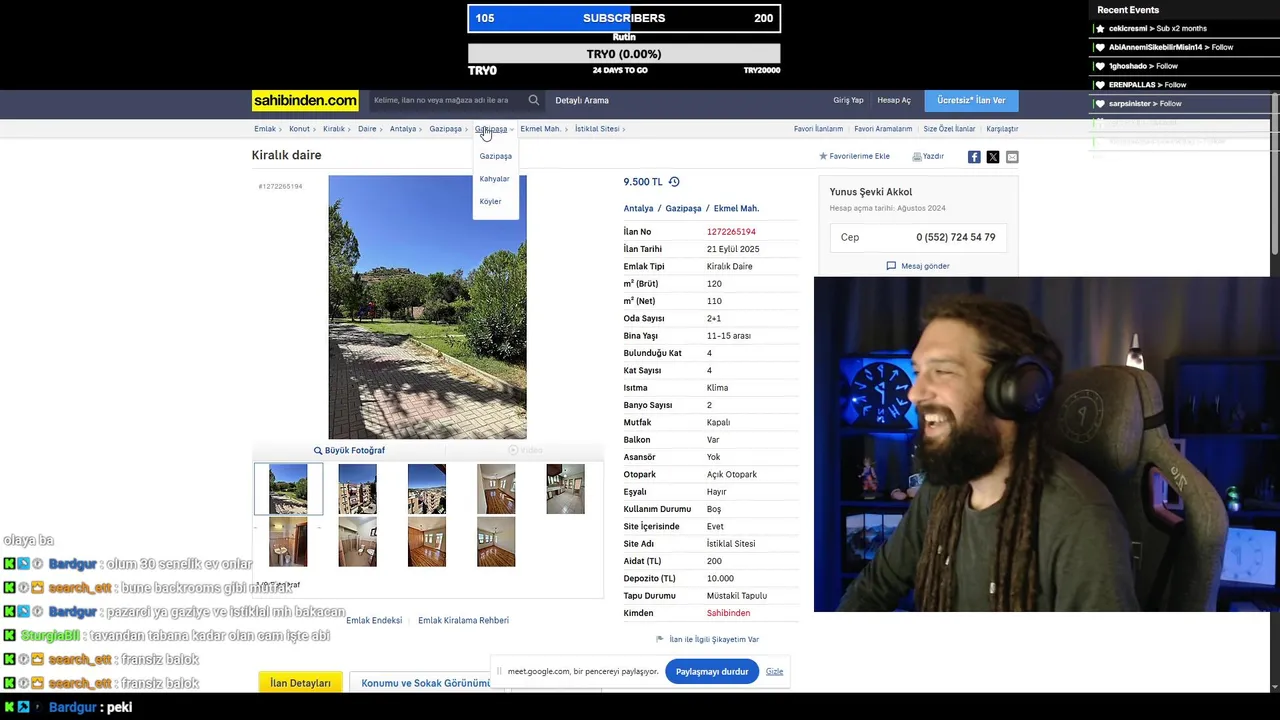Open Favori Aramalarım
The height and width of the screenshot is (720, 1280).
coord(883,129)
